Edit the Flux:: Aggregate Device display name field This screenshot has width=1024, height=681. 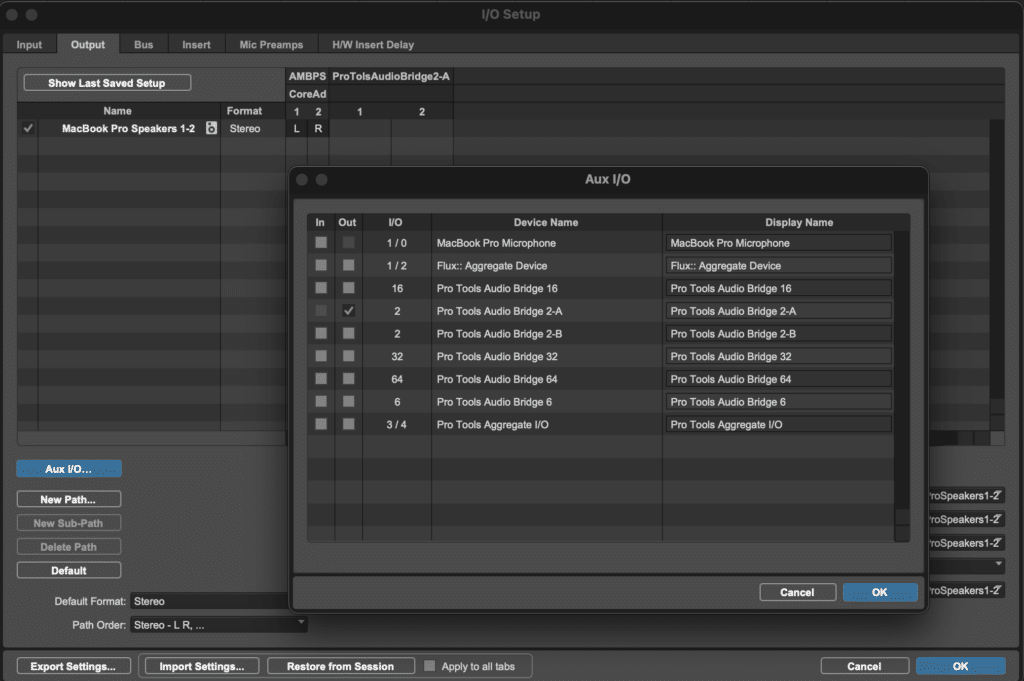point(779,266)
